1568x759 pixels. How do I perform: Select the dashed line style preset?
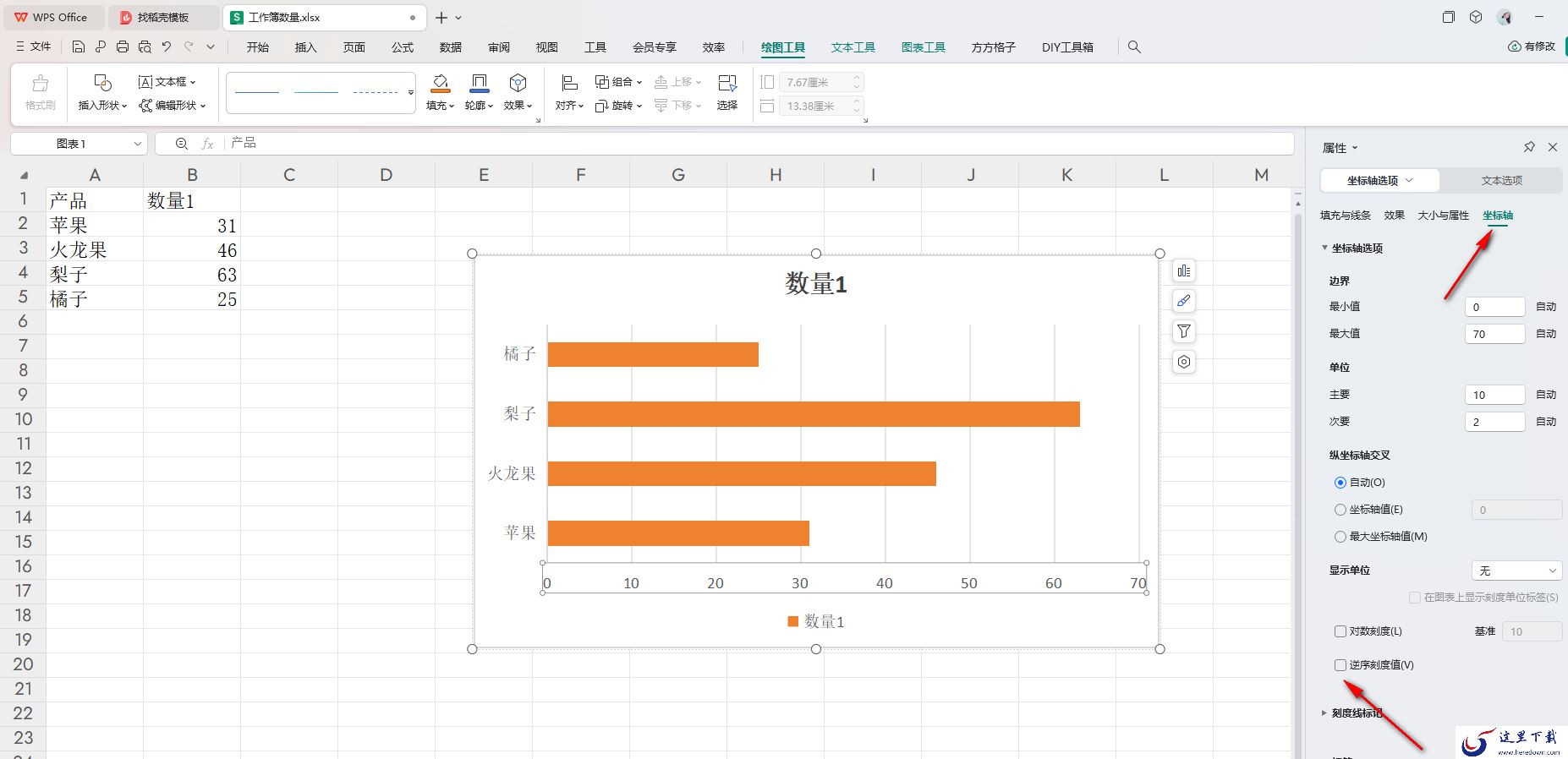pos(375,92)
